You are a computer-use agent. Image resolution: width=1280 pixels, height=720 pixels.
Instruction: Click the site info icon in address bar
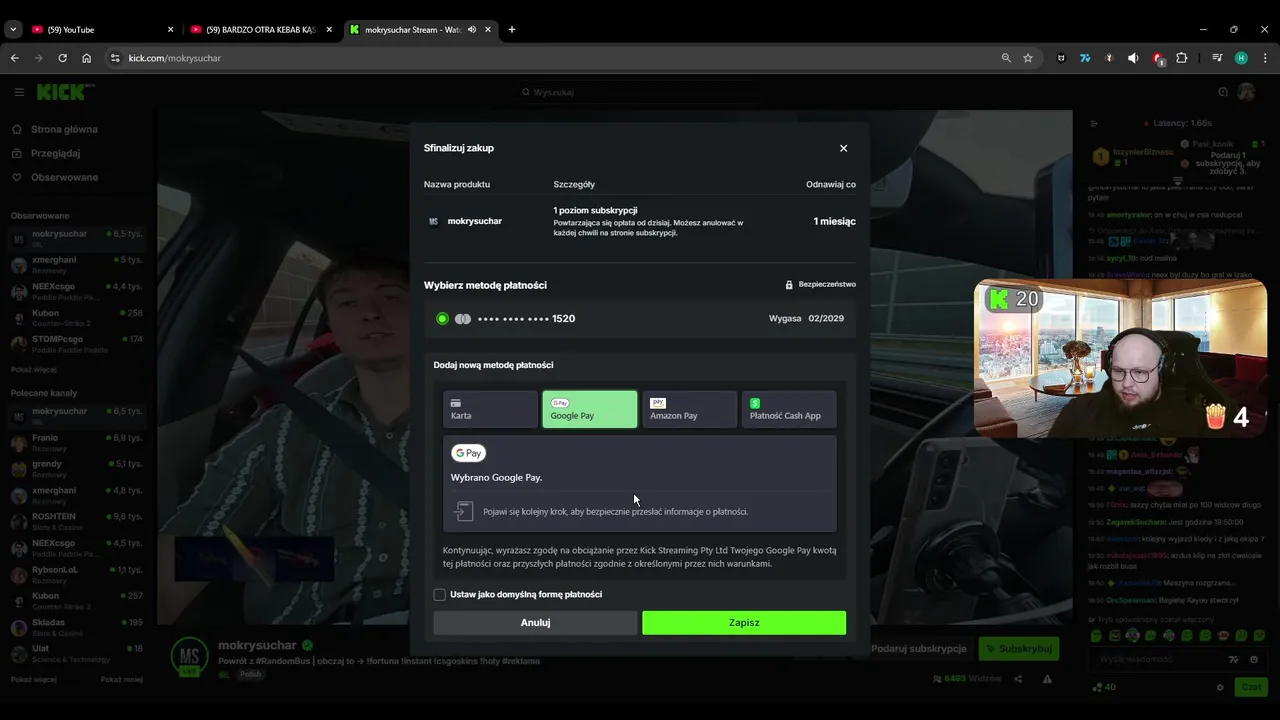[x=115, y=58]
